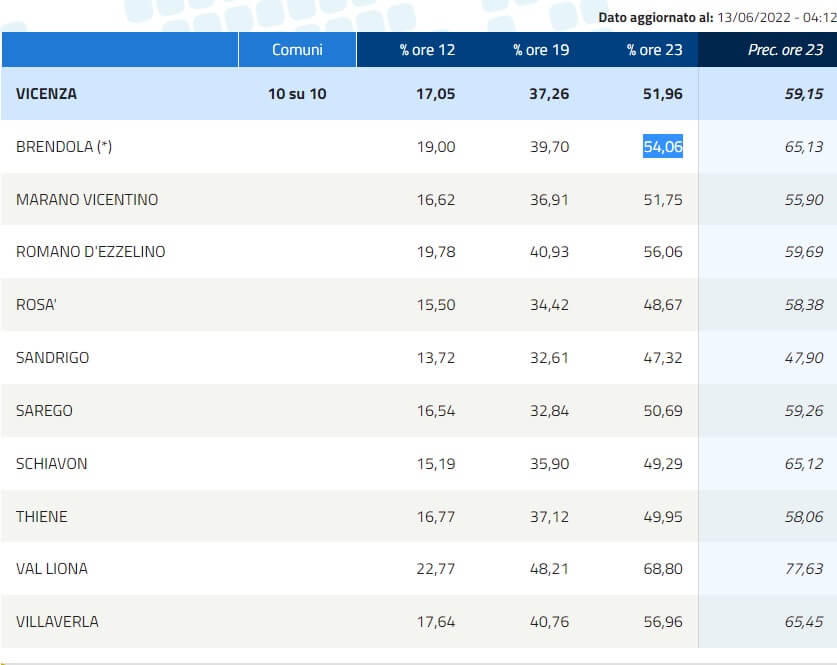Select the SAREGO municipality
This screenshot has height=665, width=837.
[44, 411]
